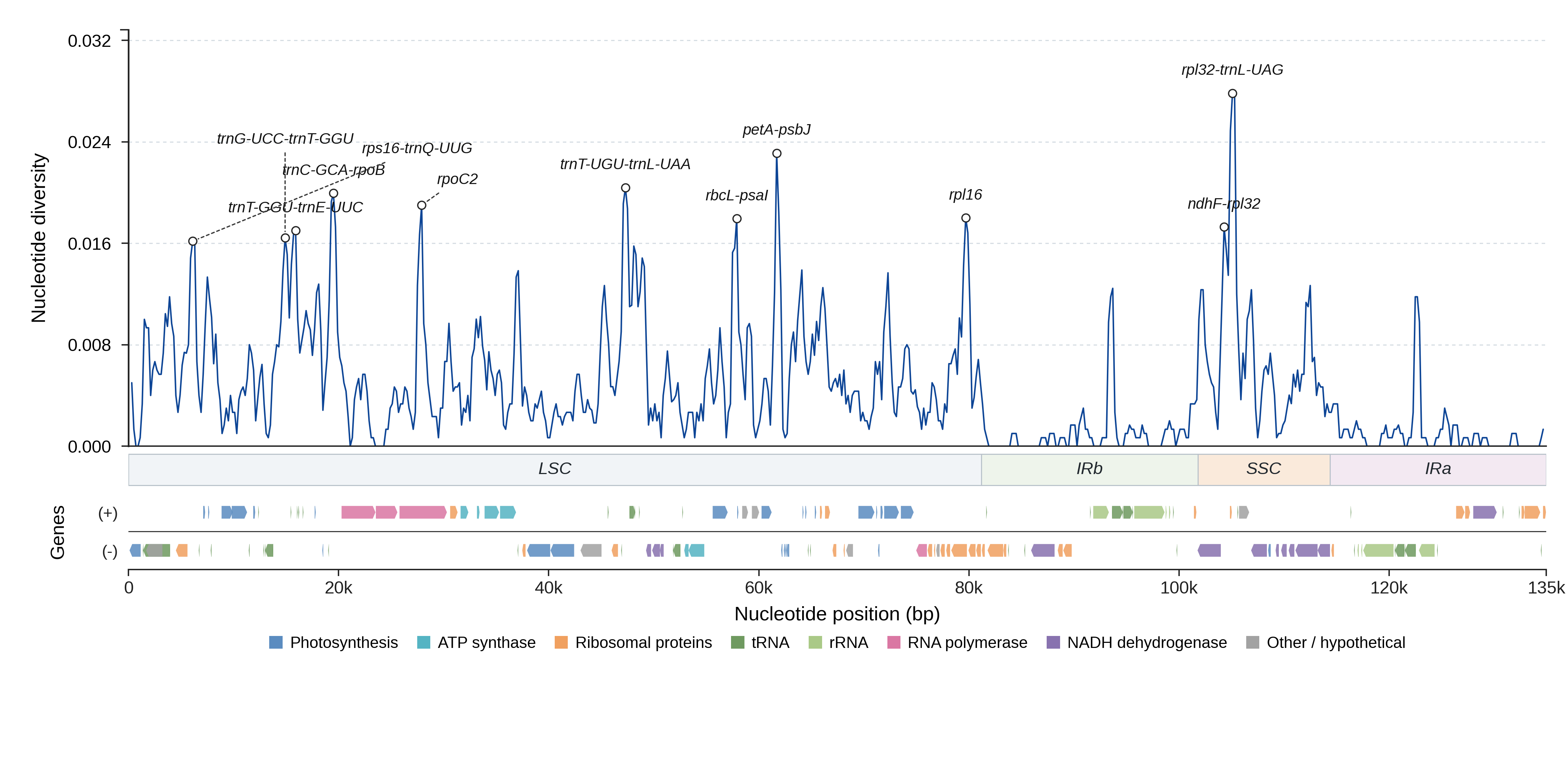Click the Other / hypothetical legend swatch

pyautogui.click(x=1253, y=642)
